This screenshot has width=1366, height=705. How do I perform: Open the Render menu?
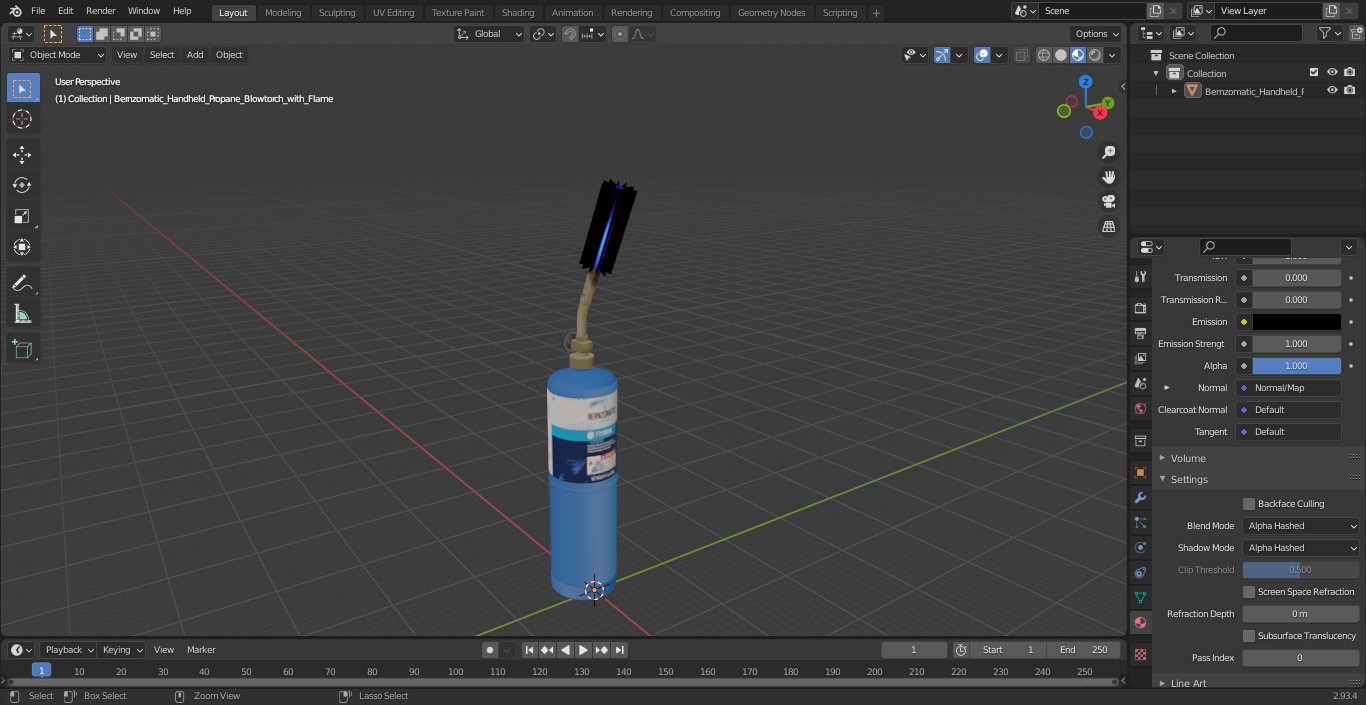click(x=100, y=11)
